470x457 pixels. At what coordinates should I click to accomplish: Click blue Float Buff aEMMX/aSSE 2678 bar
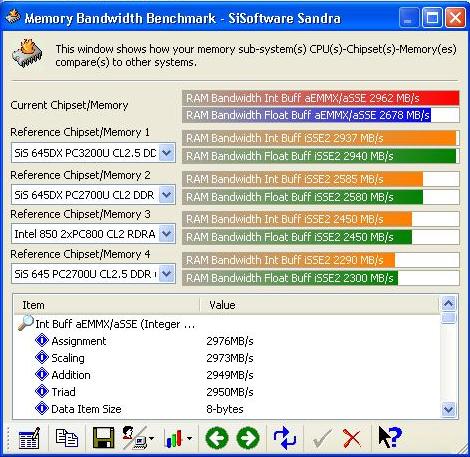(307, 115)
